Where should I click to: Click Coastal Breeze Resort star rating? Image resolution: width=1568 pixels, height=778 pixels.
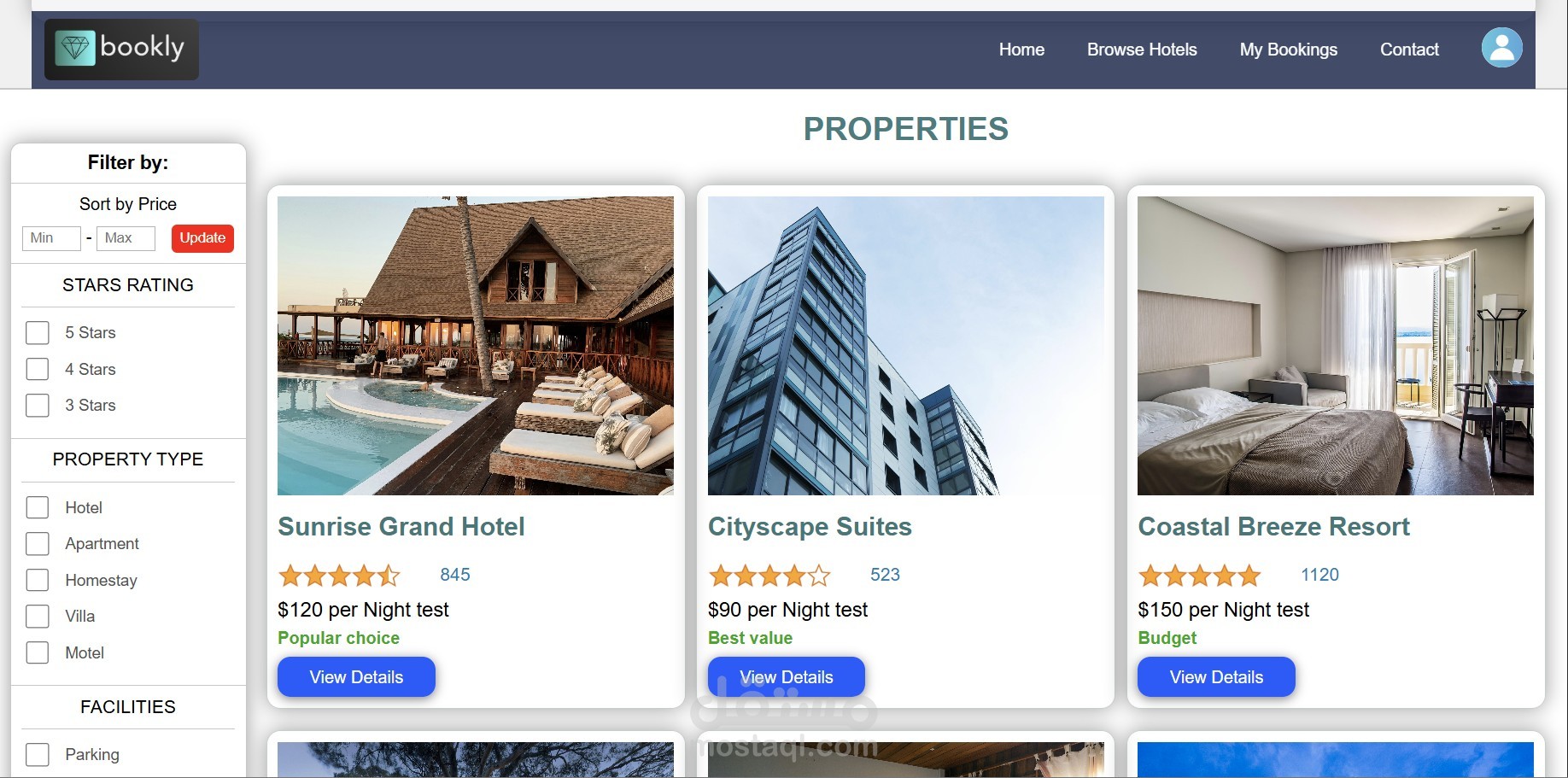1199,576
